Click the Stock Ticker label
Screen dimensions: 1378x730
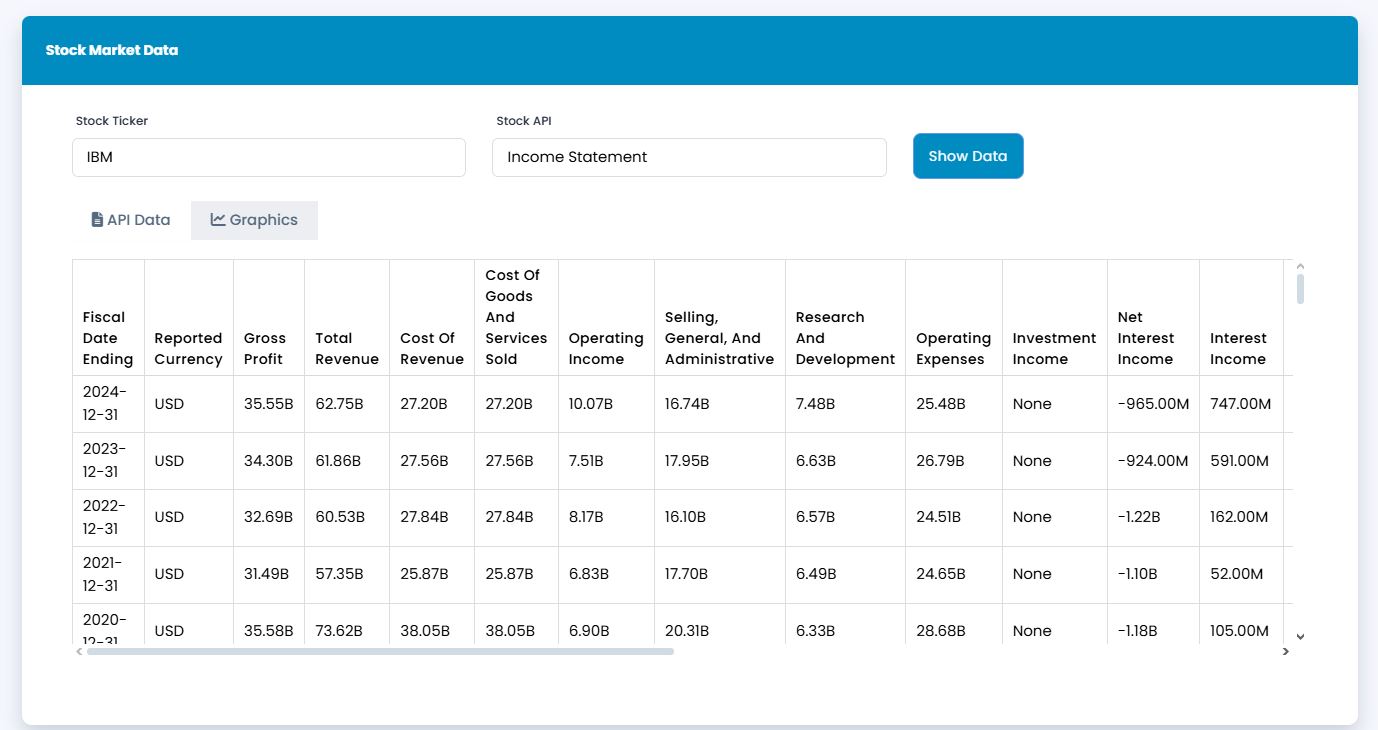coord(112,121)
